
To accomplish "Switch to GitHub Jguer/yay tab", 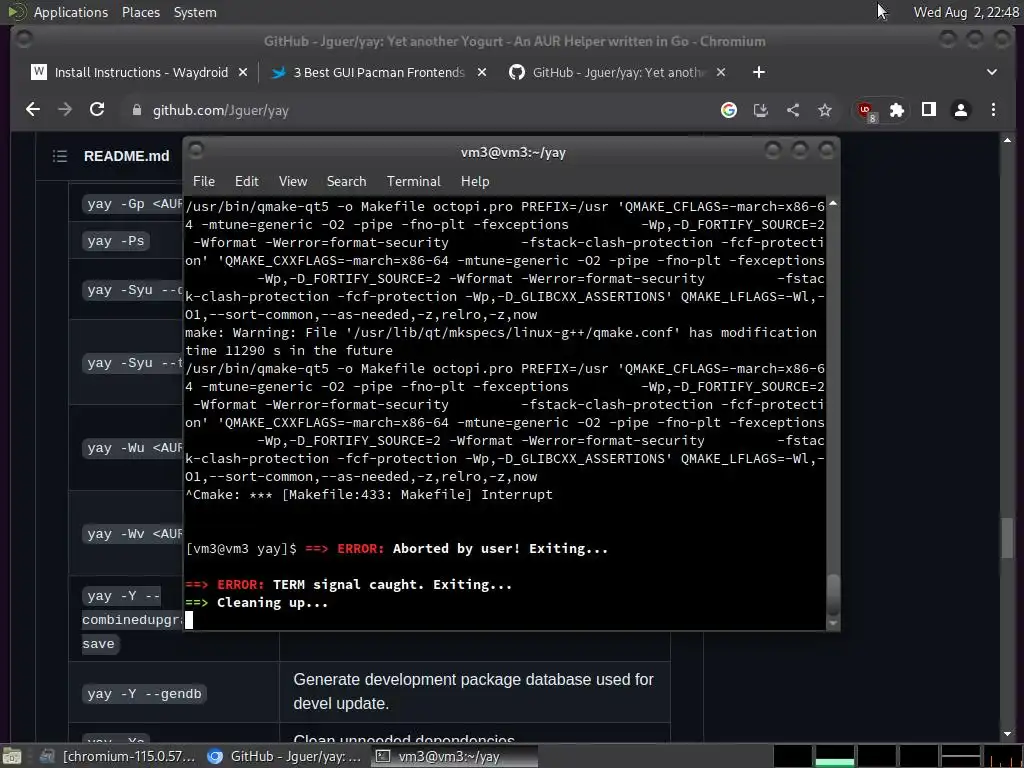I will (617, 72).
